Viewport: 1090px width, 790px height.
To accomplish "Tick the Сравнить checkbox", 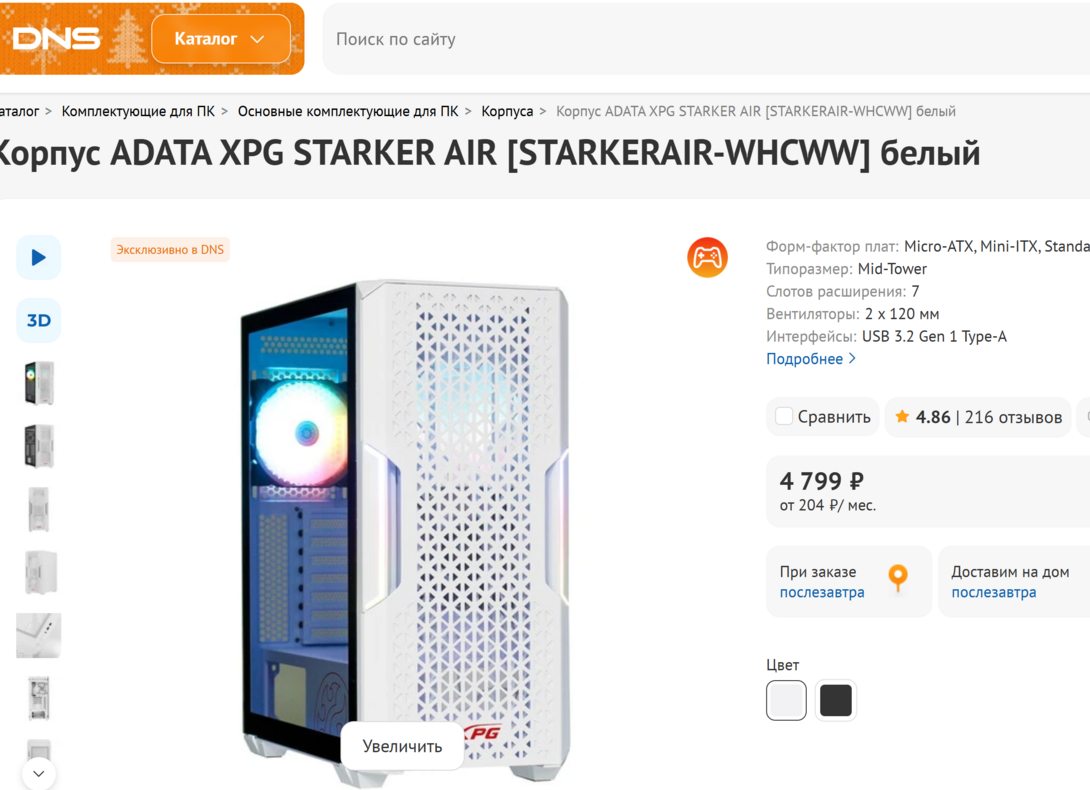I will (784, 416).
